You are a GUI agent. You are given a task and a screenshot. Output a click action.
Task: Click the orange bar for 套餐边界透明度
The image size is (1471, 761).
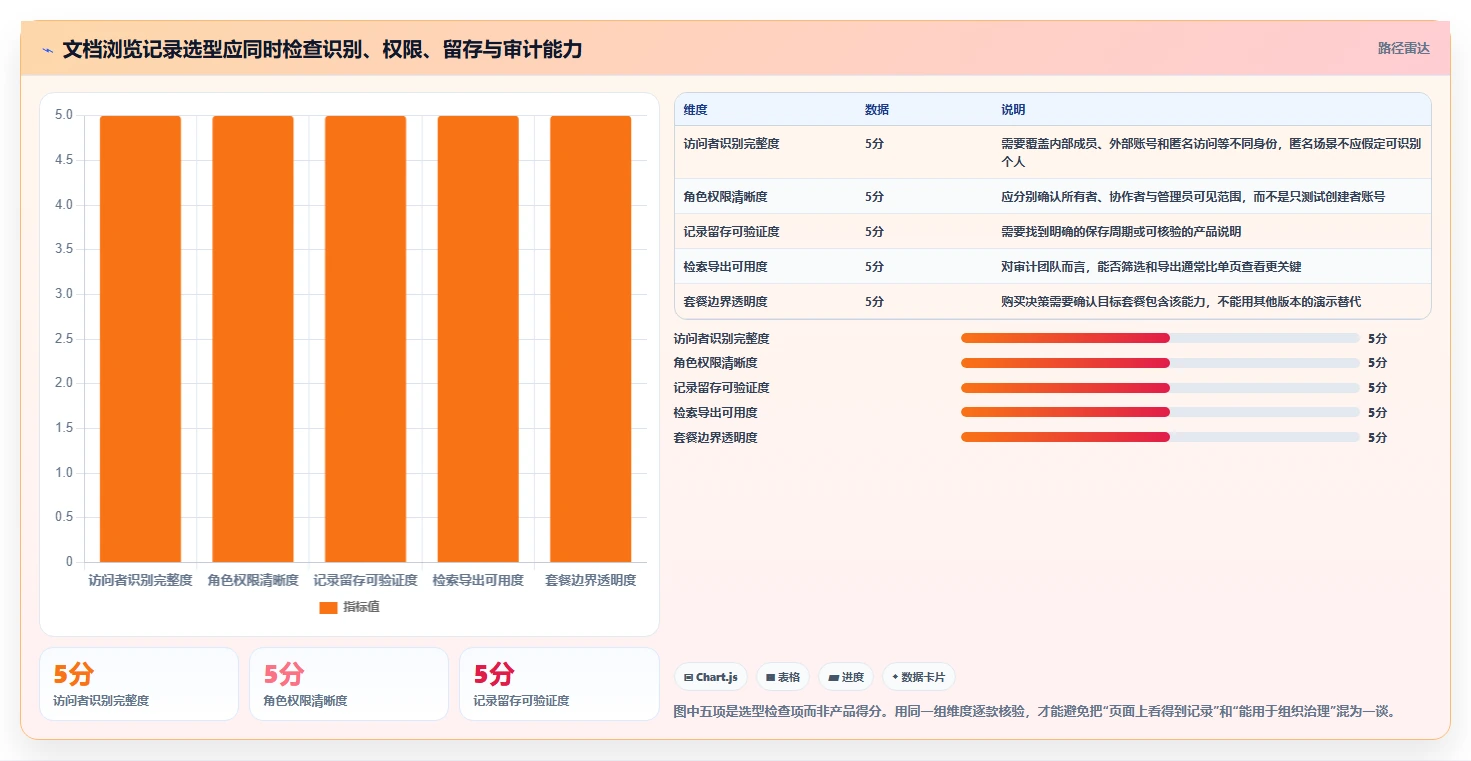click(591, 339)
